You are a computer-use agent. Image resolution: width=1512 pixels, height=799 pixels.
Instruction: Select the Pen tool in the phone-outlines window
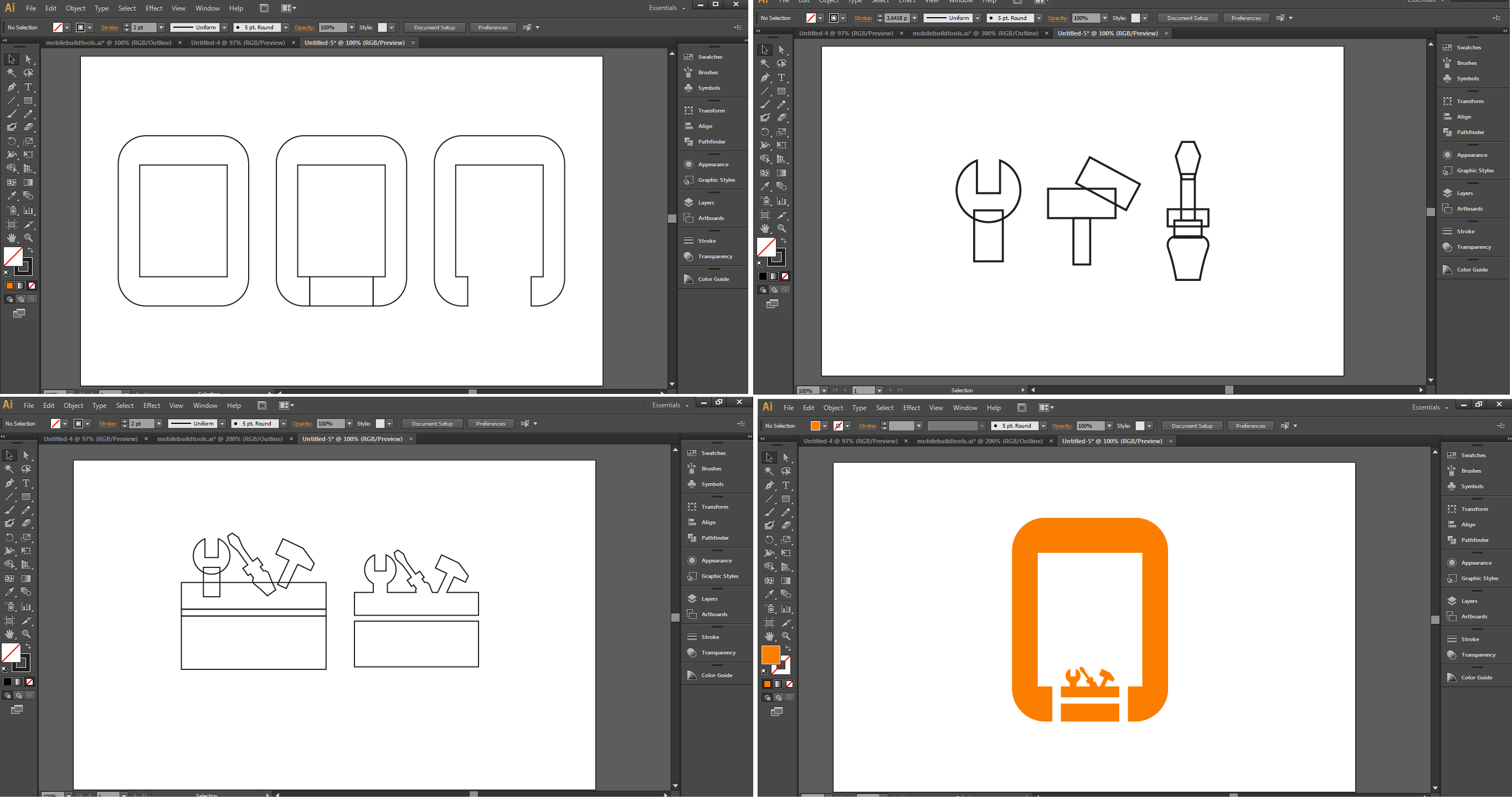[x=12, y=87]
